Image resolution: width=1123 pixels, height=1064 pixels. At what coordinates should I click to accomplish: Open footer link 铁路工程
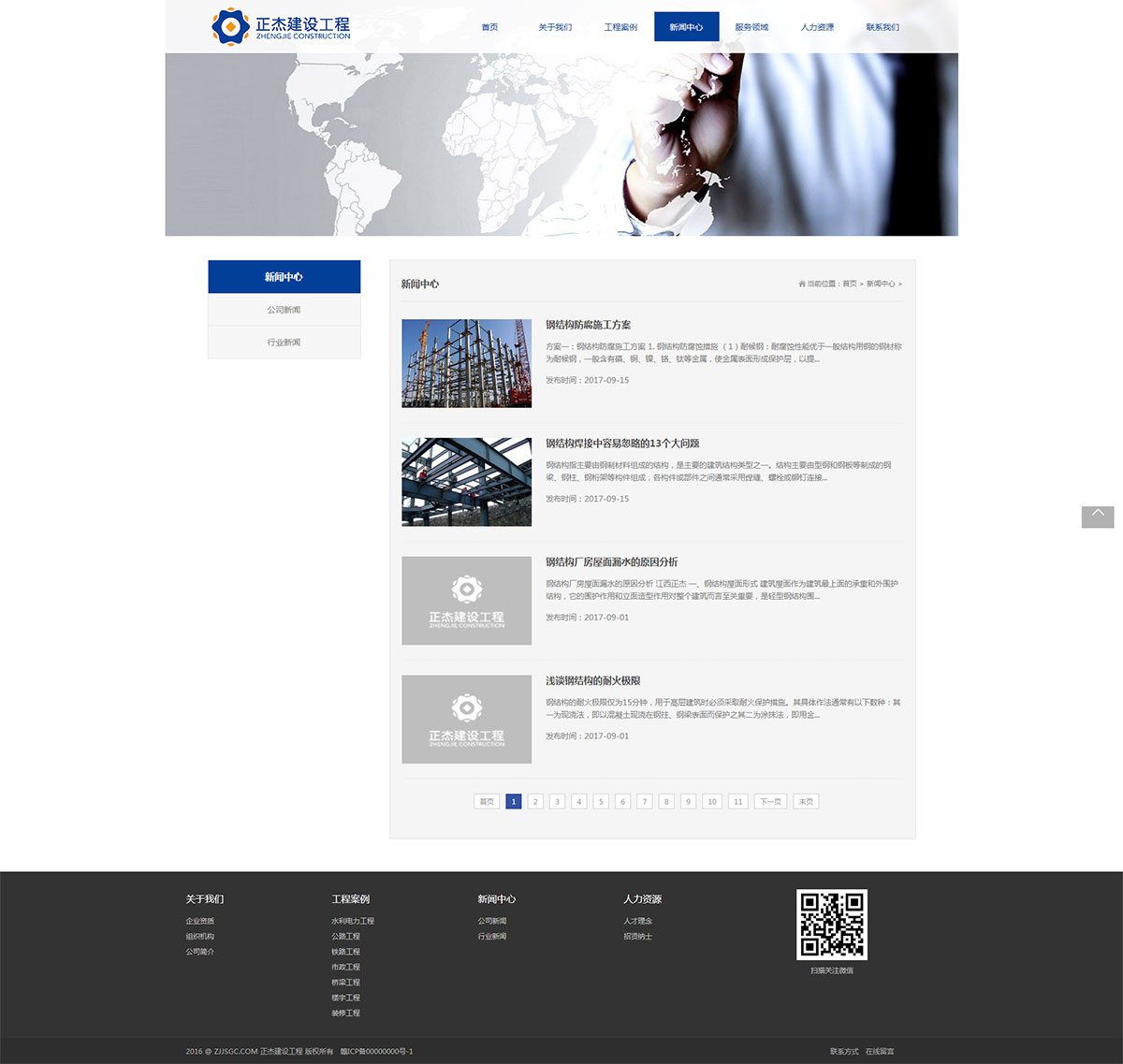pyautogui.click(x=345, y=952)
